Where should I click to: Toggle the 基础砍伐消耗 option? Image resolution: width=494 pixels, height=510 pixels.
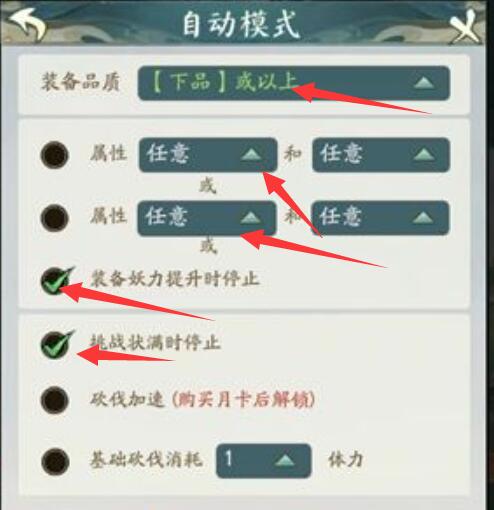55,462
